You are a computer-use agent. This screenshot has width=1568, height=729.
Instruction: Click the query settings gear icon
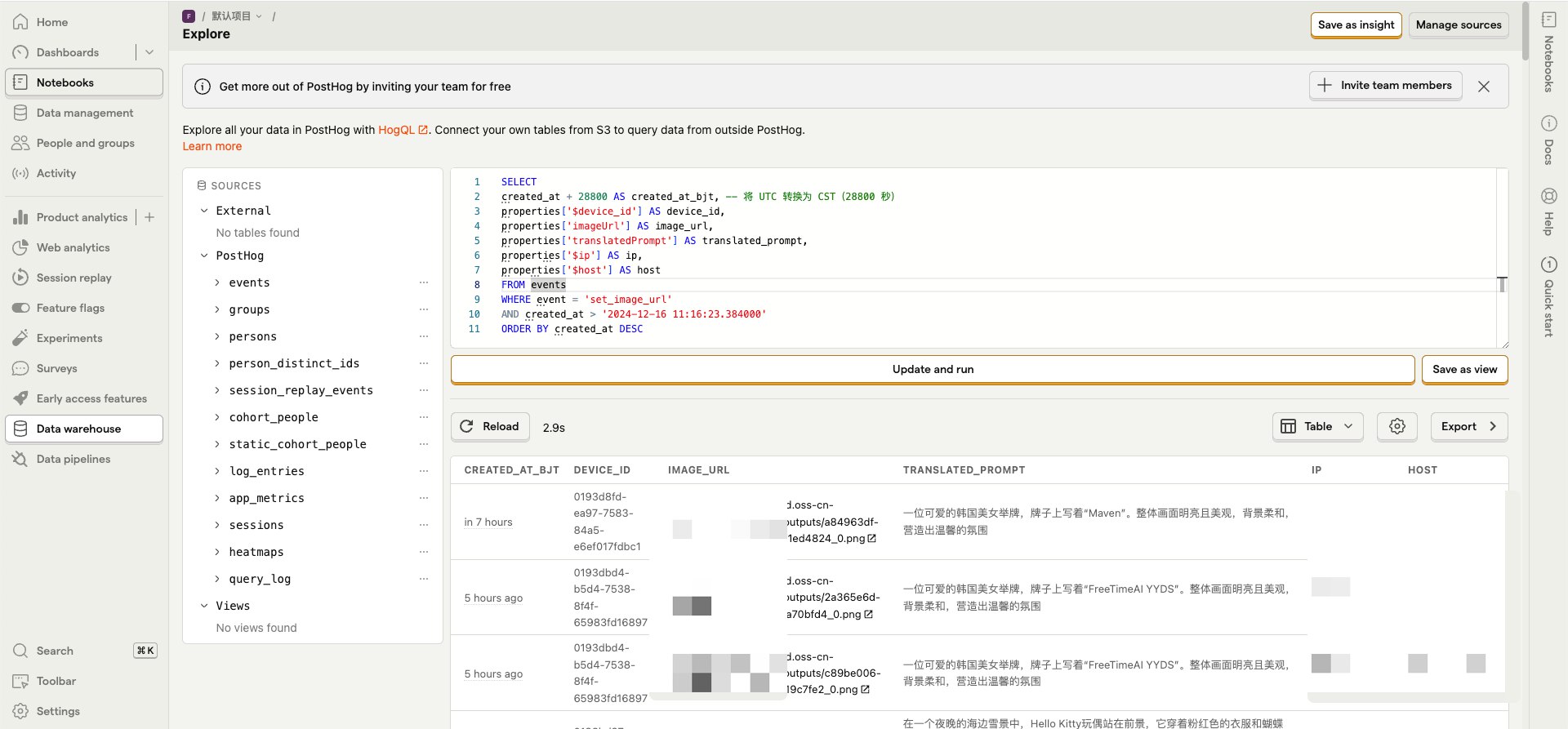(1396, 426)
